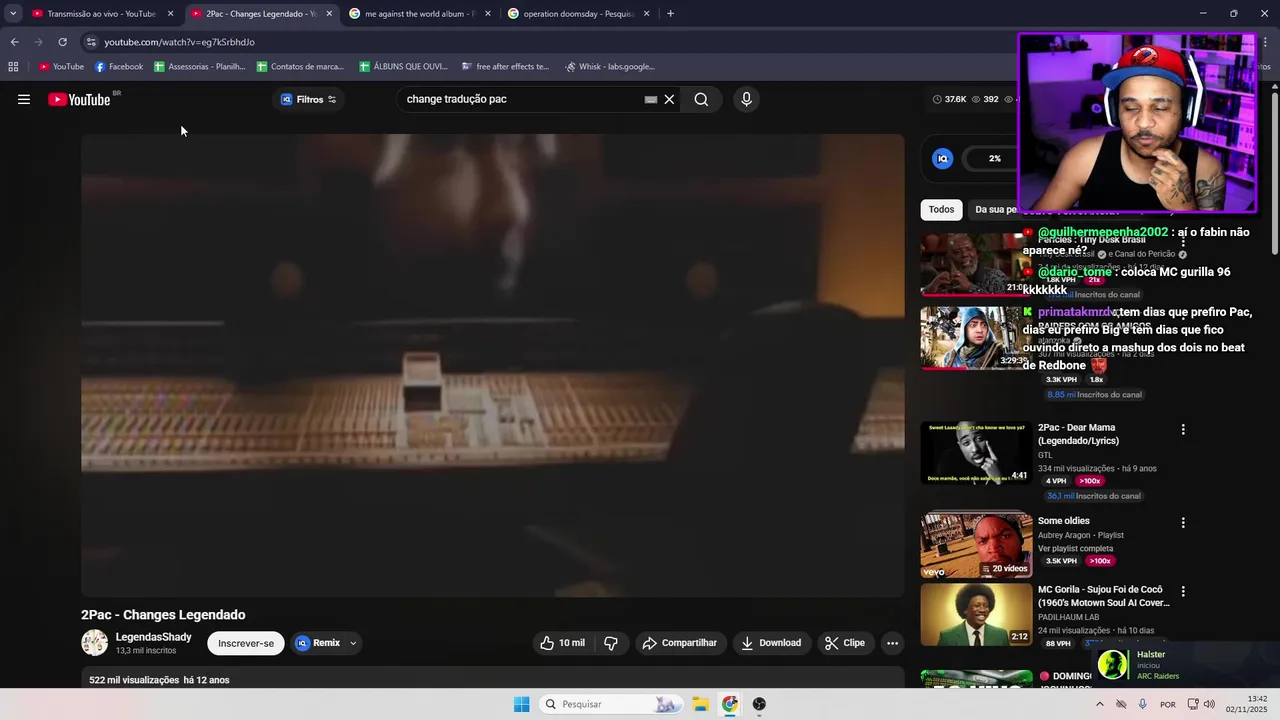The height and width of the screenshot is (720, 1280).
Task: Expand the Remix dropdown chevron
Action: pyautogui.click(x=353, y=643)
